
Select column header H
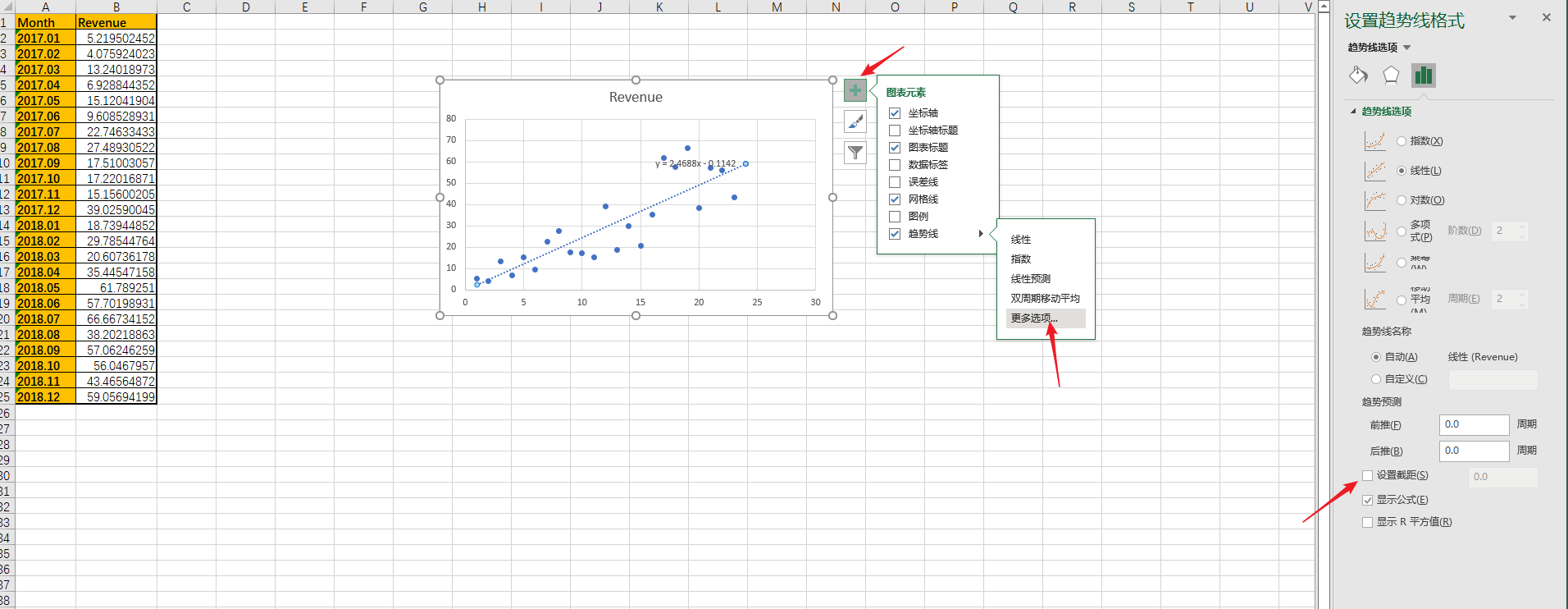point(482,7)
